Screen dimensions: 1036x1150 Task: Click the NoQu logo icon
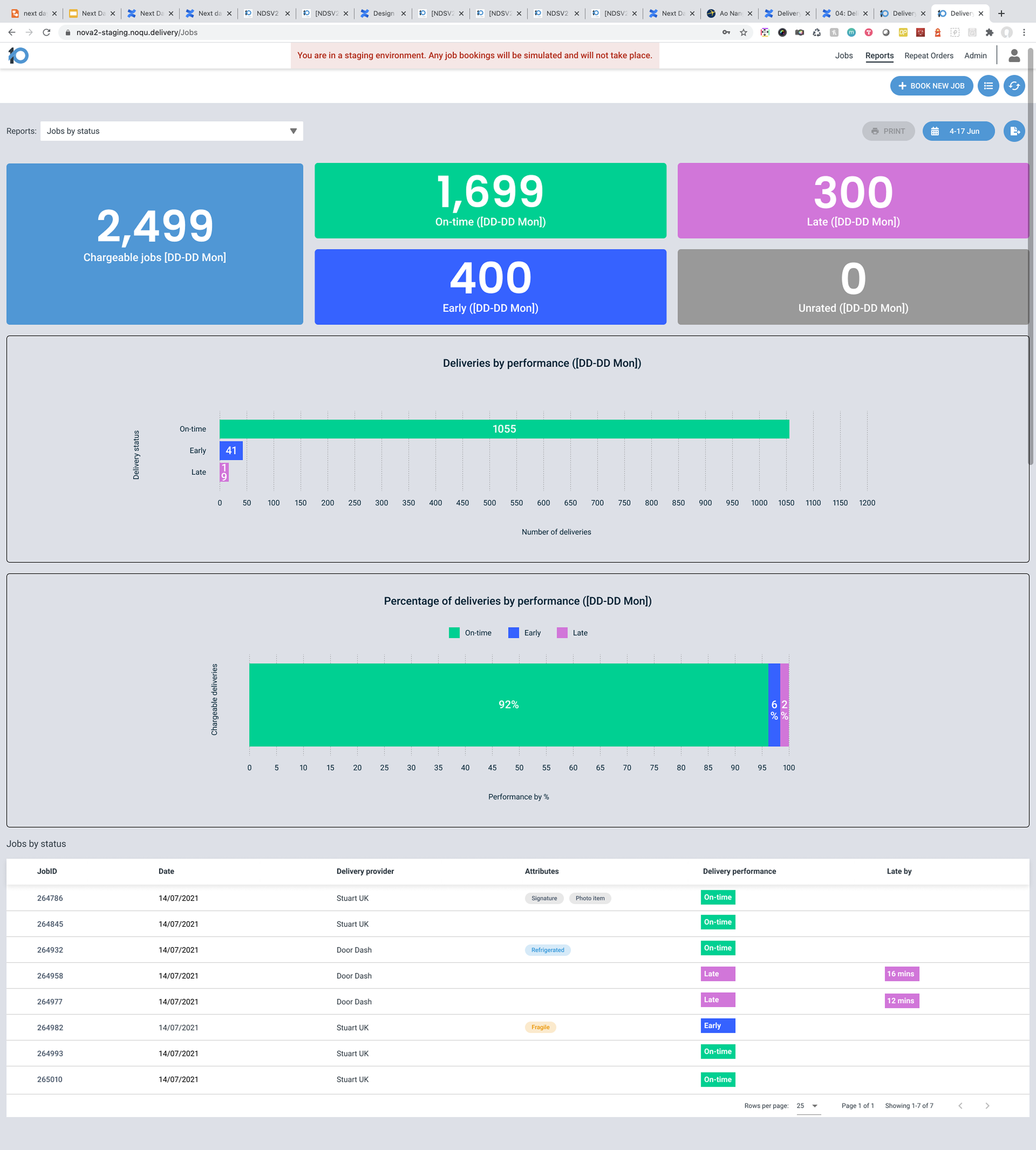[18, 56]
